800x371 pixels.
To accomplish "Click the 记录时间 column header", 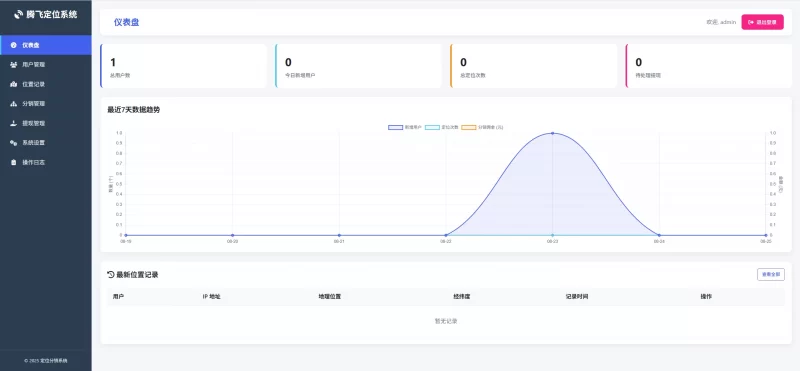I will click(x=577, y=296).
